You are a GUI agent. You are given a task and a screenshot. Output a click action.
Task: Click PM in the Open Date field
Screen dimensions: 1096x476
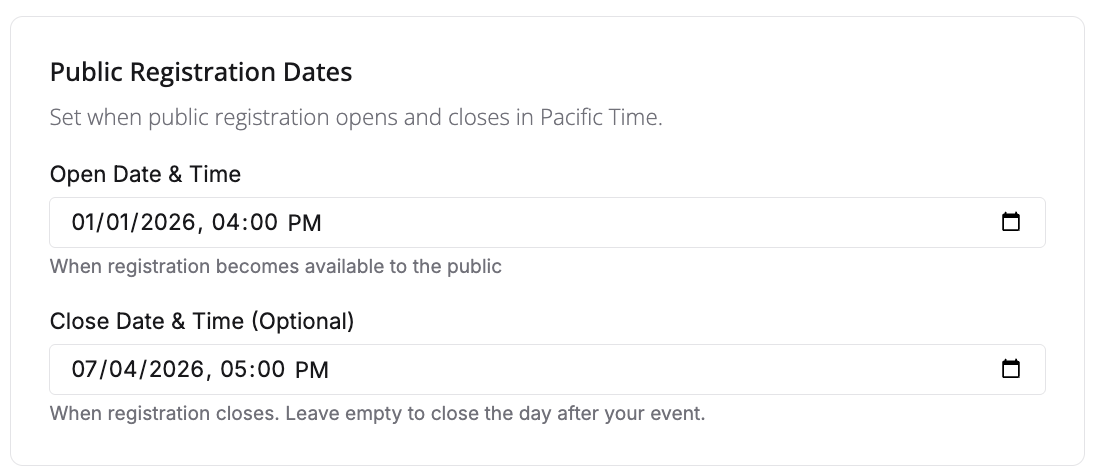click(304, 223)
